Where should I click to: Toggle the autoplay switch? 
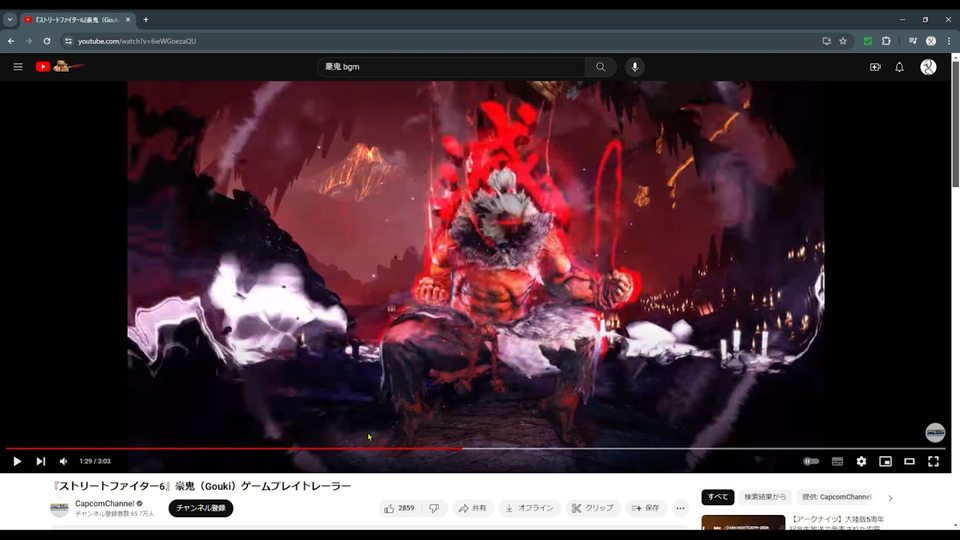(x=811, y=461)
